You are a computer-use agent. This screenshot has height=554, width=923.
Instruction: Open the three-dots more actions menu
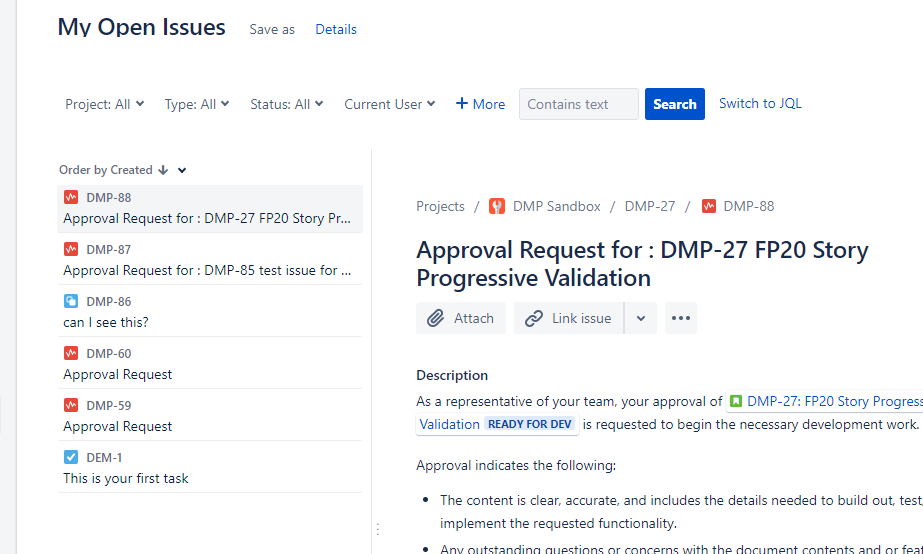[x=680, y=318]
